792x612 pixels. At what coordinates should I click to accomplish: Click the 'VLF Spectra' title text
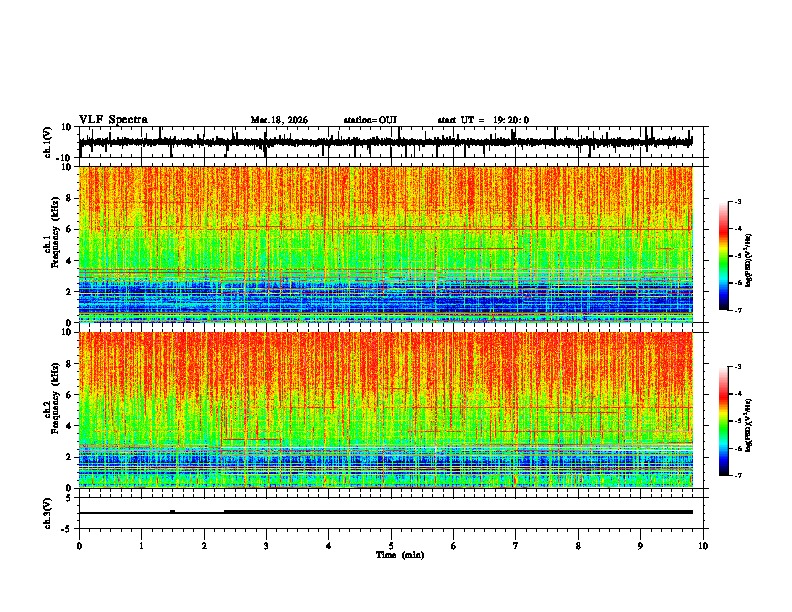click(x=113, y=120)
